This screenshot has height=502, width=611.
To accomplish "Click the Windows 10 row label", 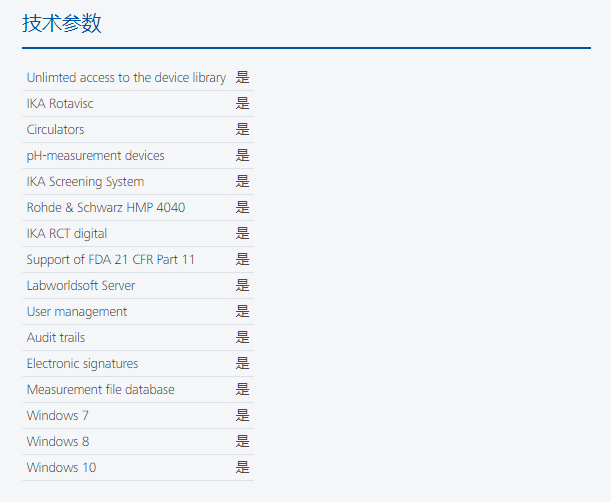I will pyautogui.click(x=61, y=468).
